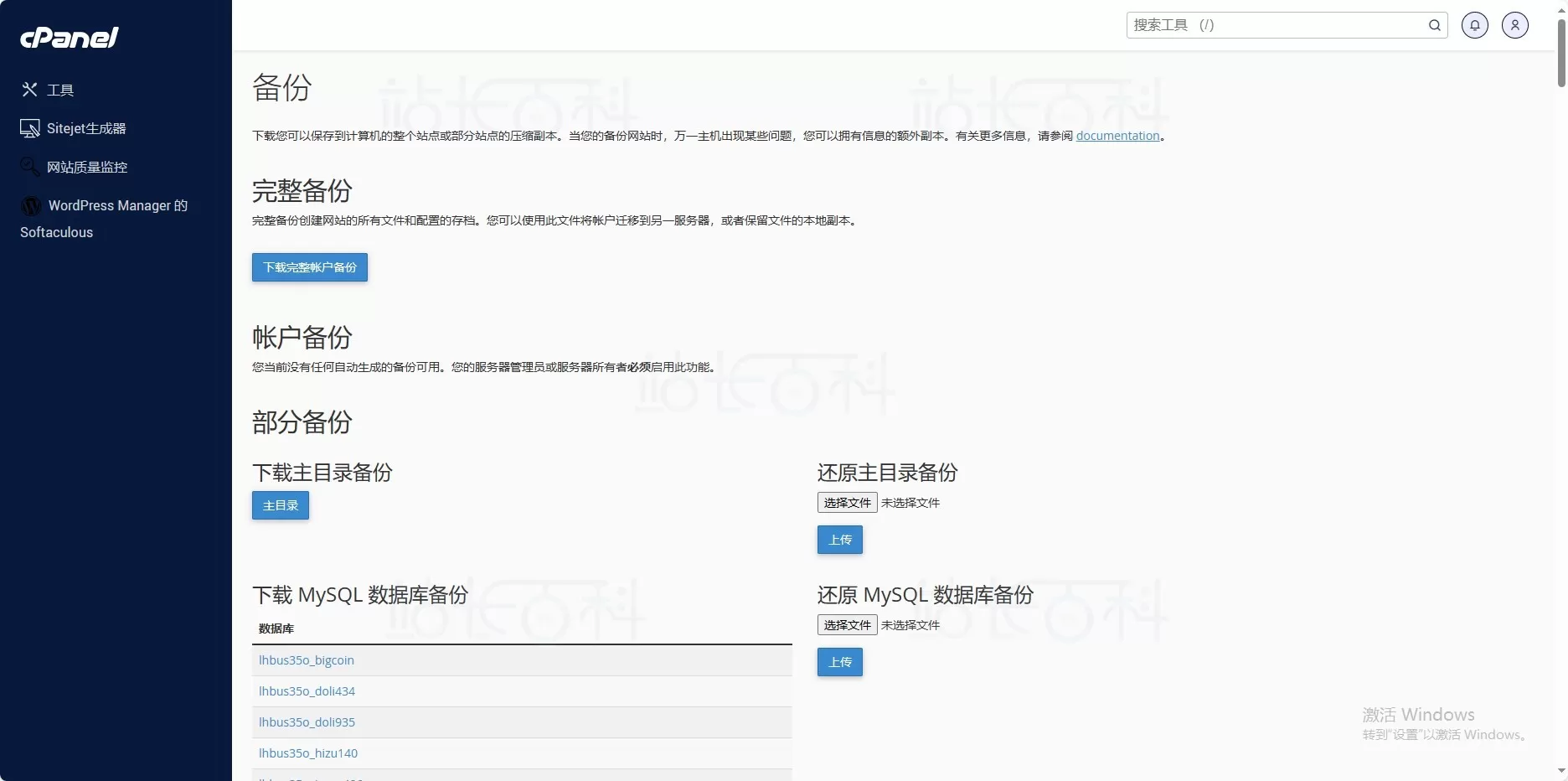Click 下载完整帐户备份 button
The width and height of the screenshot is (1568, 781).
[309, 267]
